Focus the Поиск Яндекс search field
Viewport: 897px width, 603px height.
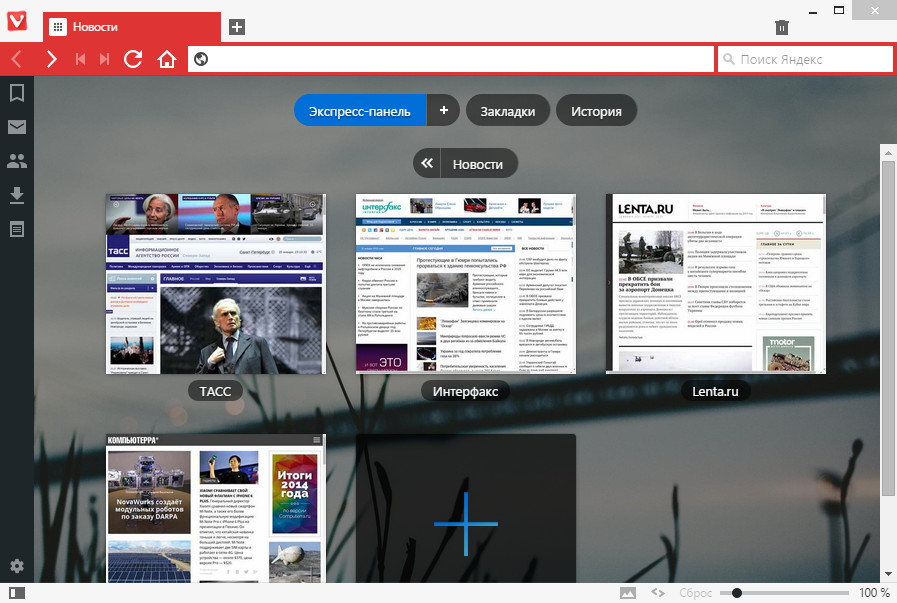point(805,59)
